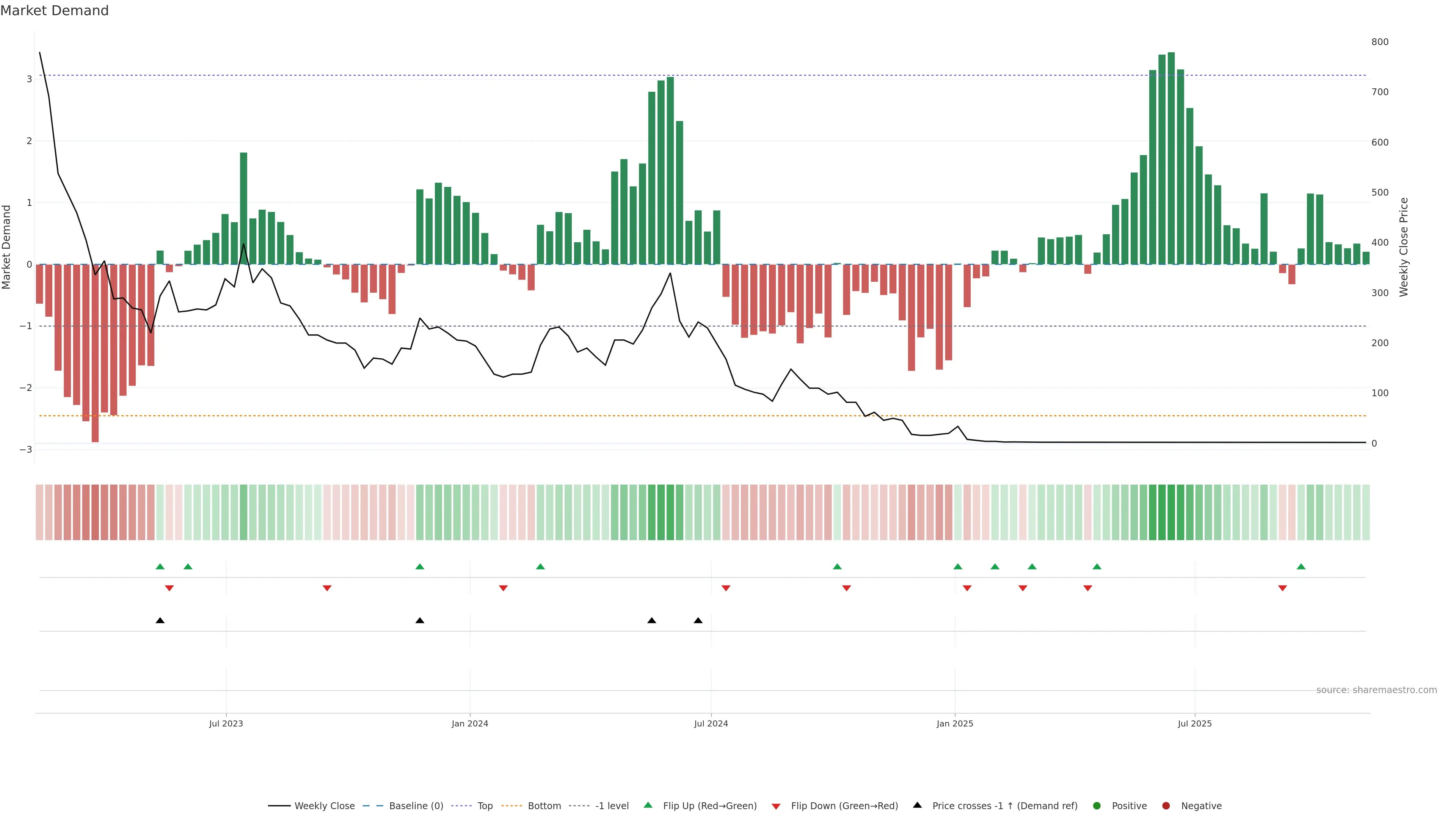Click the green Positive legend circle
Viewport: 1456px width, 819px height.
(x=1097, y=805)
